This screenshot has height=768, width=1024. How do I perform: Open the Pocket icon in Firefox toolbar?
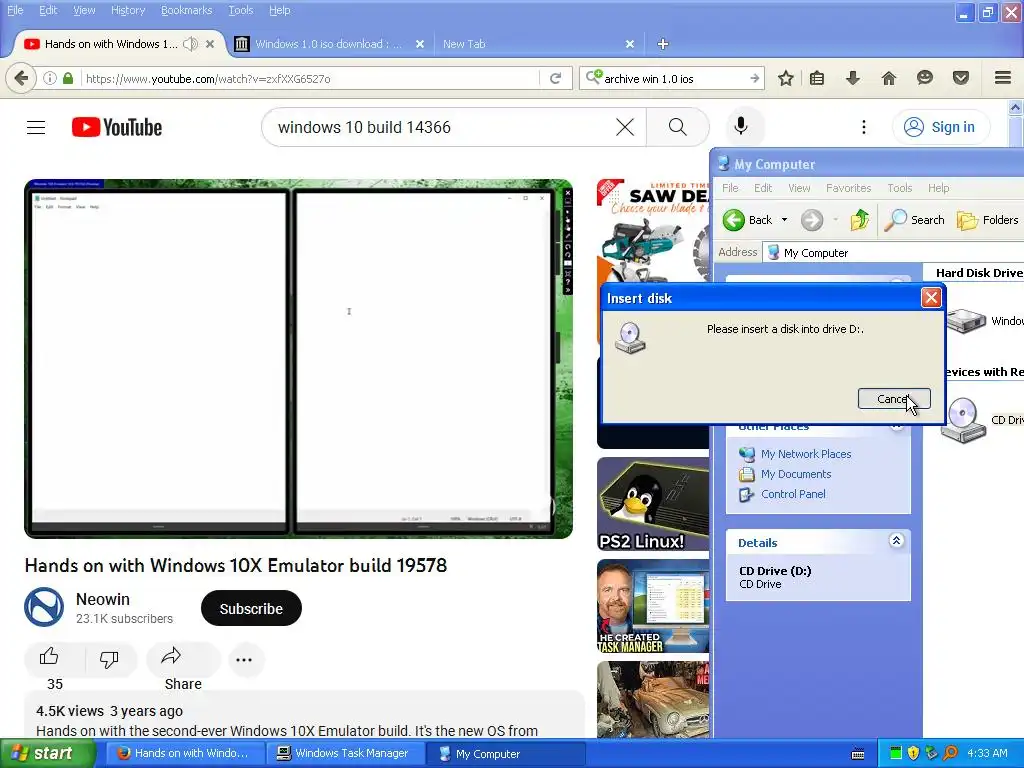961,78
